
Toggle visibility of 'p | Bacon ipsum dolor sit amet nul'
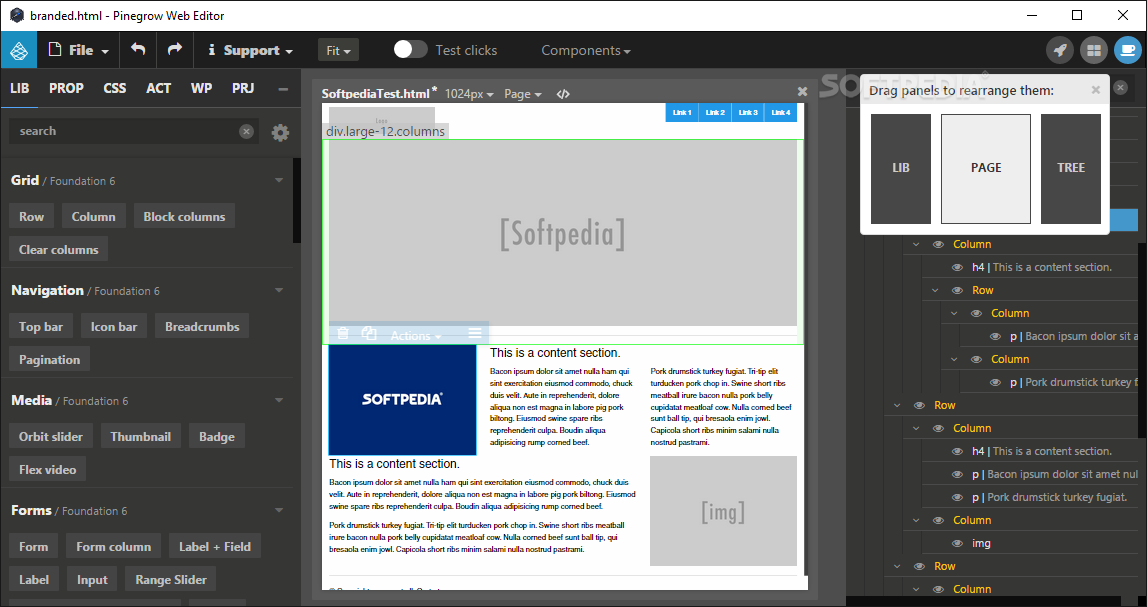[957, 475]
